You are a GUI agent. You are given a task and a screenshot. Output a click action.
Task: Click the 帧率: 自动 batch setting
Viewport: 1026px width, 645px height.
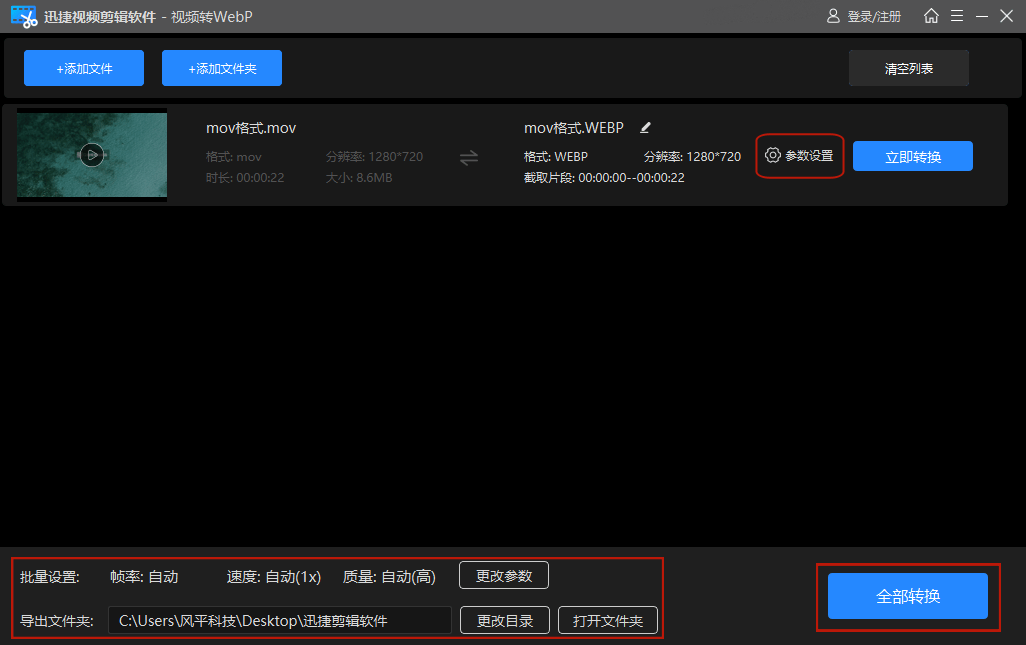tap(144, 577)
